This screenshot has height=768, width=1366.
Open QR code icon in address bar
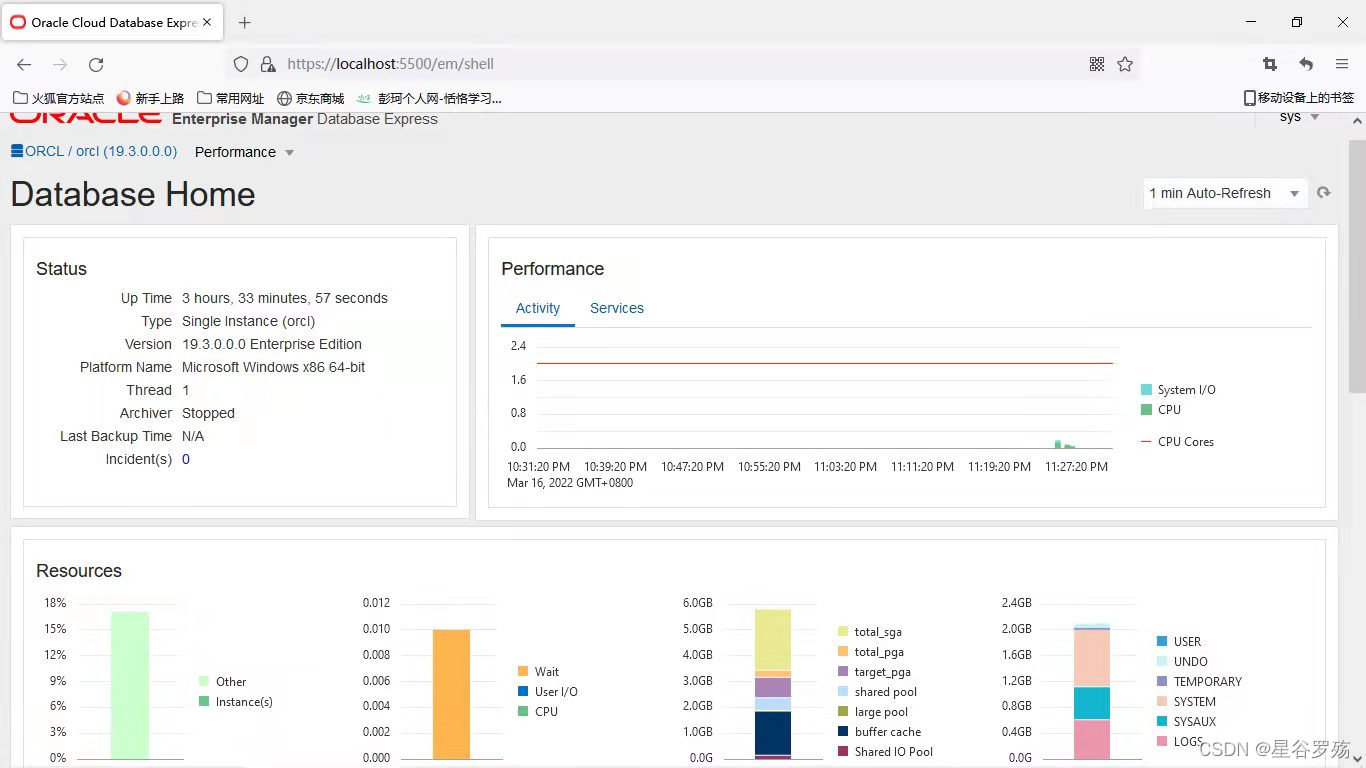1097,64
